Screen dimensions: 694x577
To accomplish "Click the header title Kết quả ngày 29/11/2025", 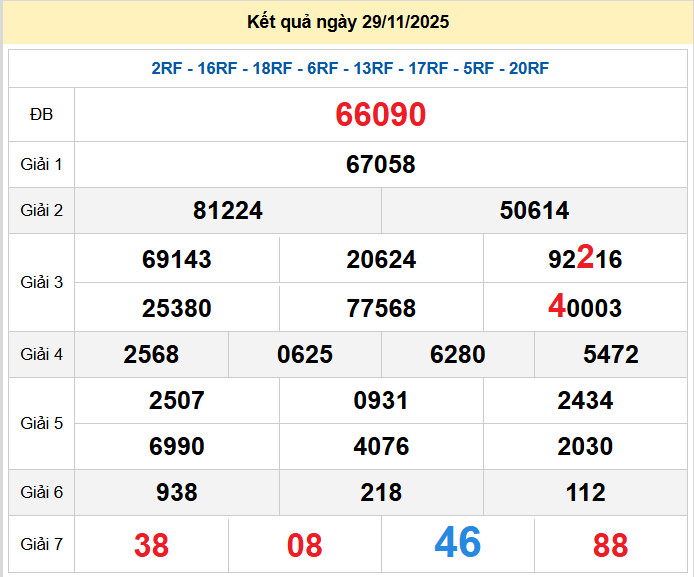I will tap(347, 22).
